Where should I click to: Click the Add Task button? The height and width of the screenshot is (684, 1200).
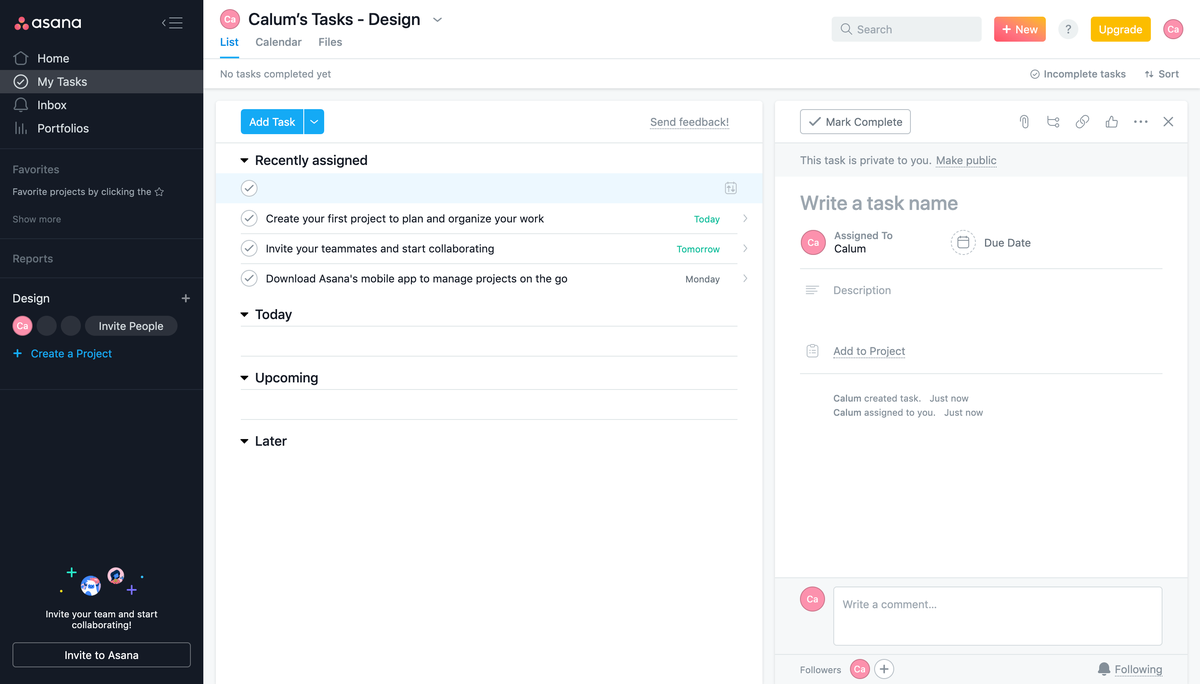coord(272,122)
